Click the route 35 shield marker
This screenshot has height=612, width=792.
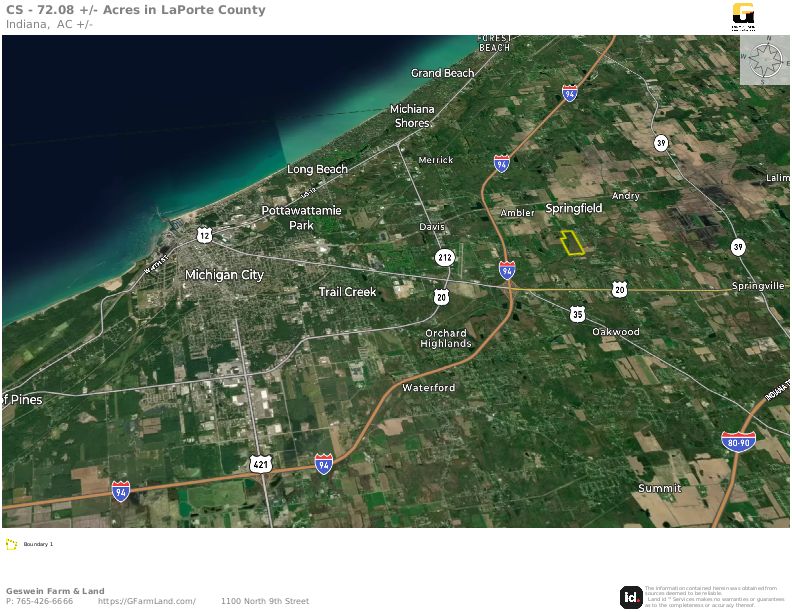click(x=577, y=314)
